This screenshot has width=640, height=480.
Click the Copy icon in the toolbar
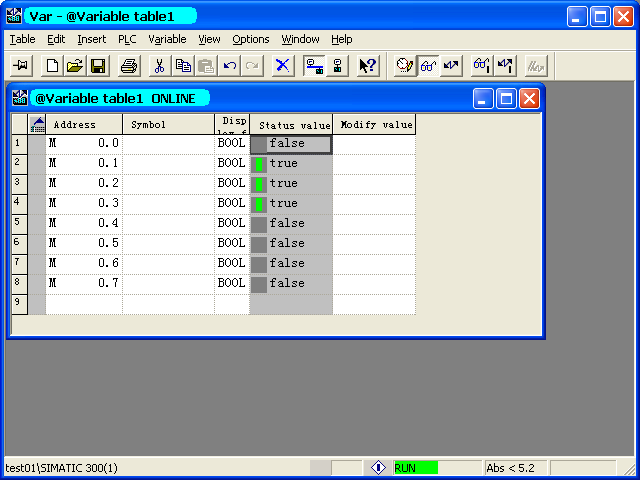click(x=183, y=66)
